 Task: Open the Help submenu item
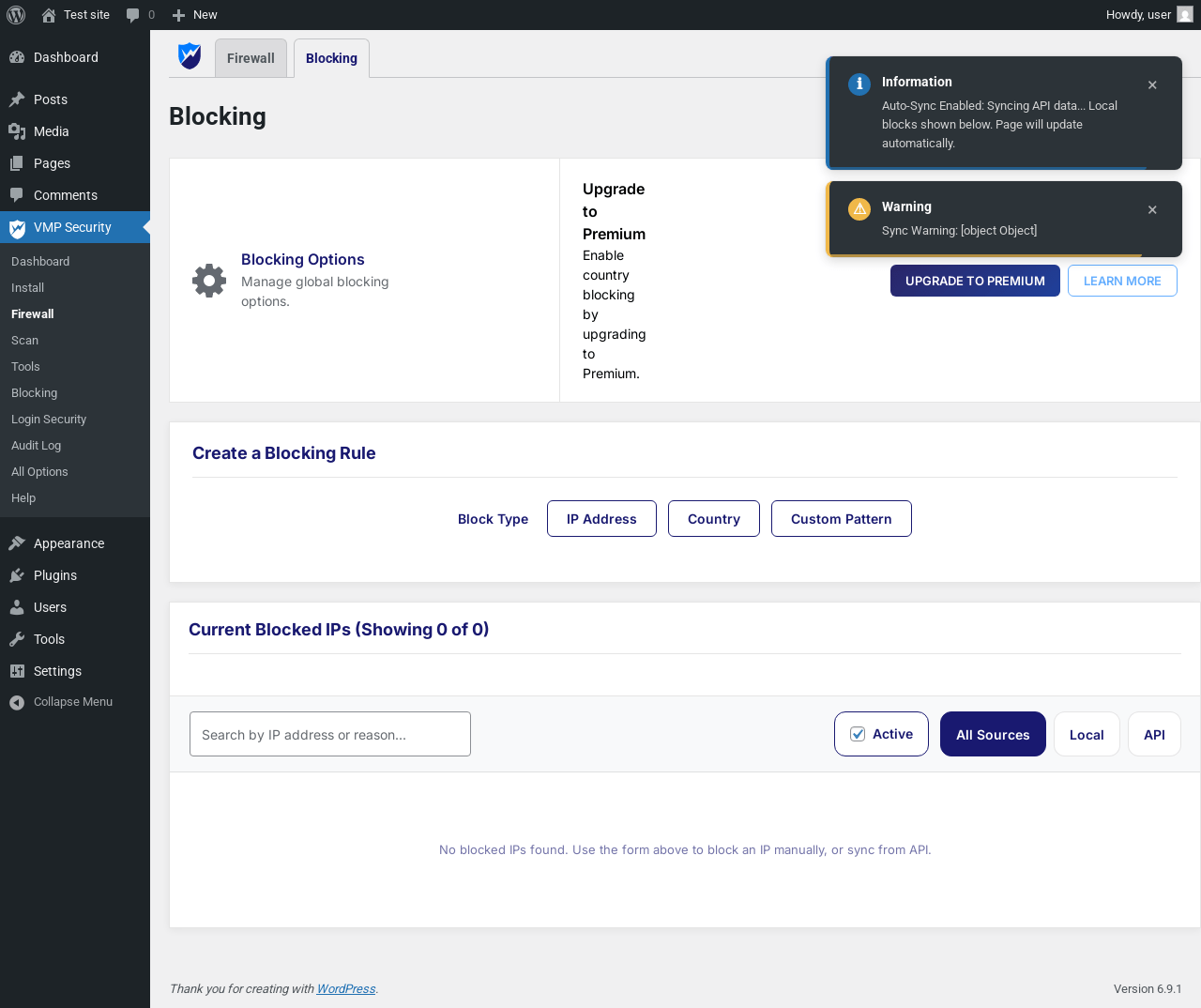(23, 498)
